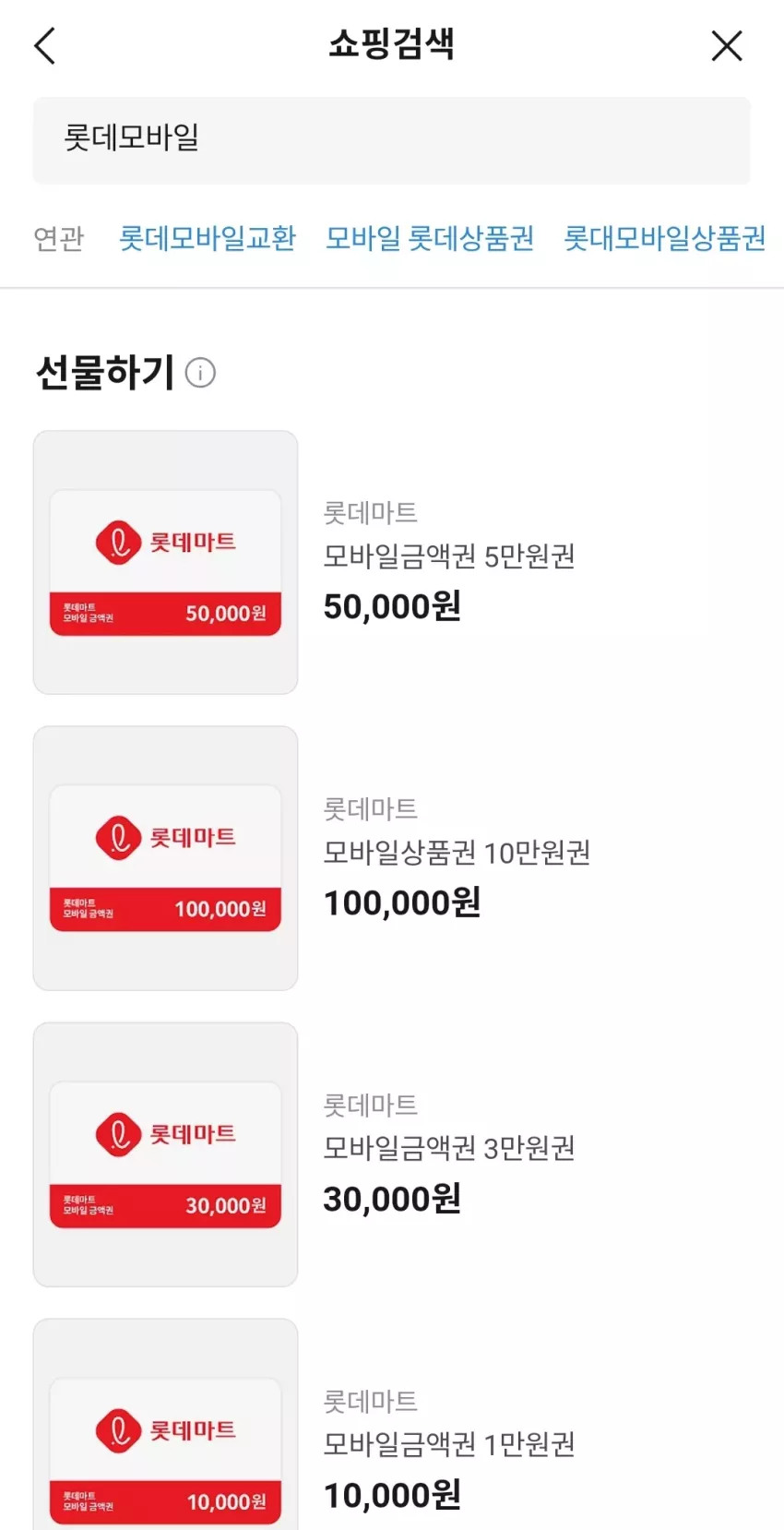Screen dimensions: 784x1530
Task: Open the 10,000원 롯데마트 card thumbnail
Action: [x=165, y=1425]
